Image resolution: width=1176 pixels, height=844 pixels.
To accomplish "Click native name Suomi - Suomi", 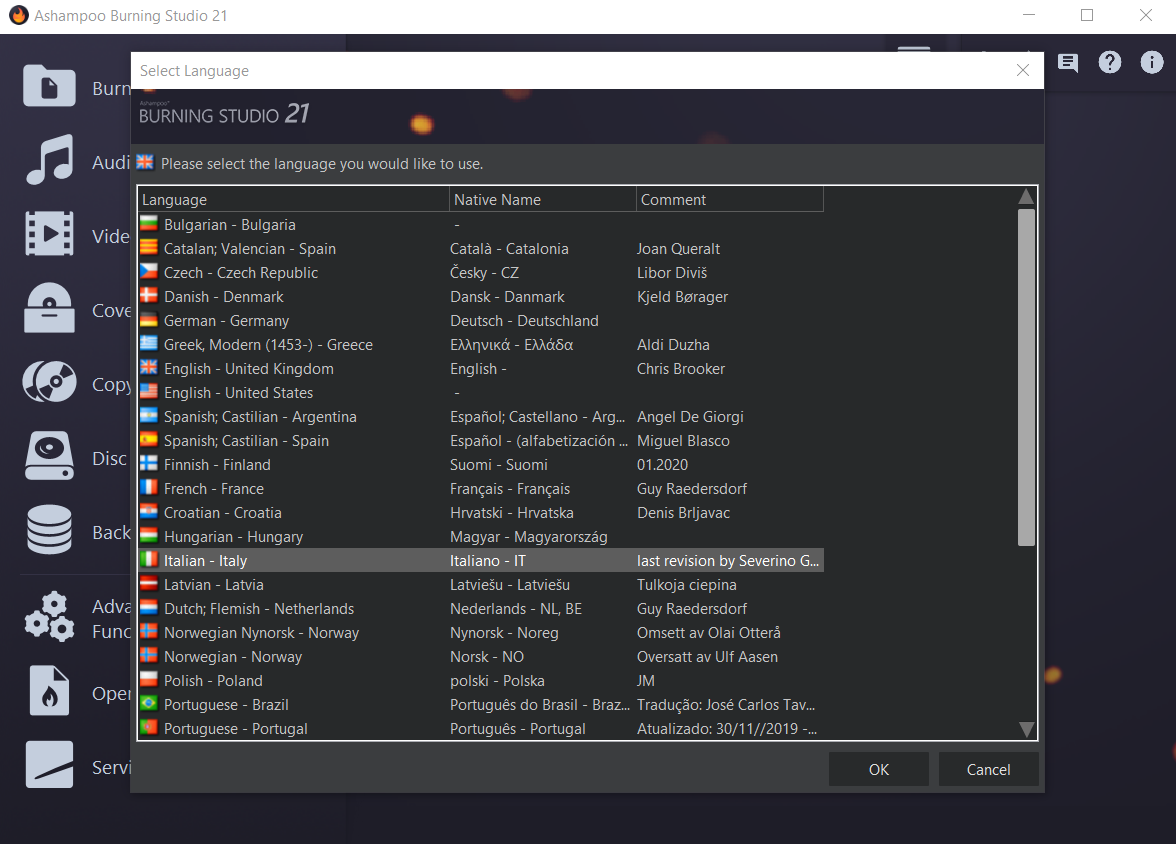I will tap(499, 464).
